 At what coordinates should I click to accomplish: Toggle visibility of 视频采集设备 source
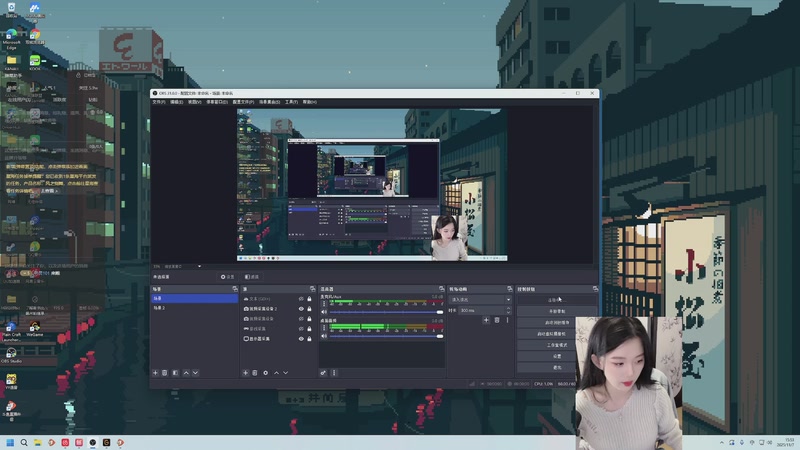coord(301,319)
